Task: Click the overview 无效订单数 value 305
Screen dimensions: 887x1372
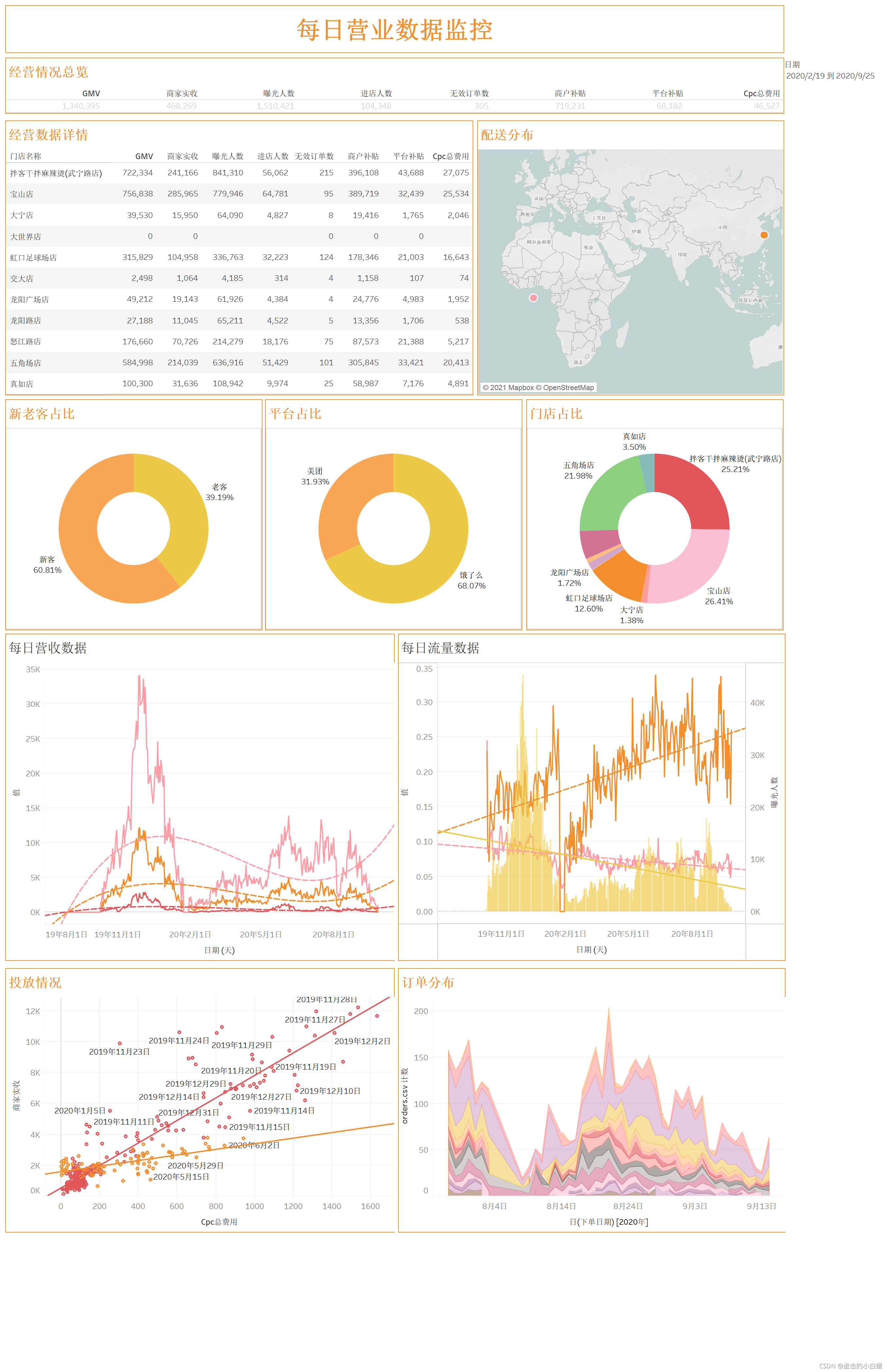Action: pos(481,106)
